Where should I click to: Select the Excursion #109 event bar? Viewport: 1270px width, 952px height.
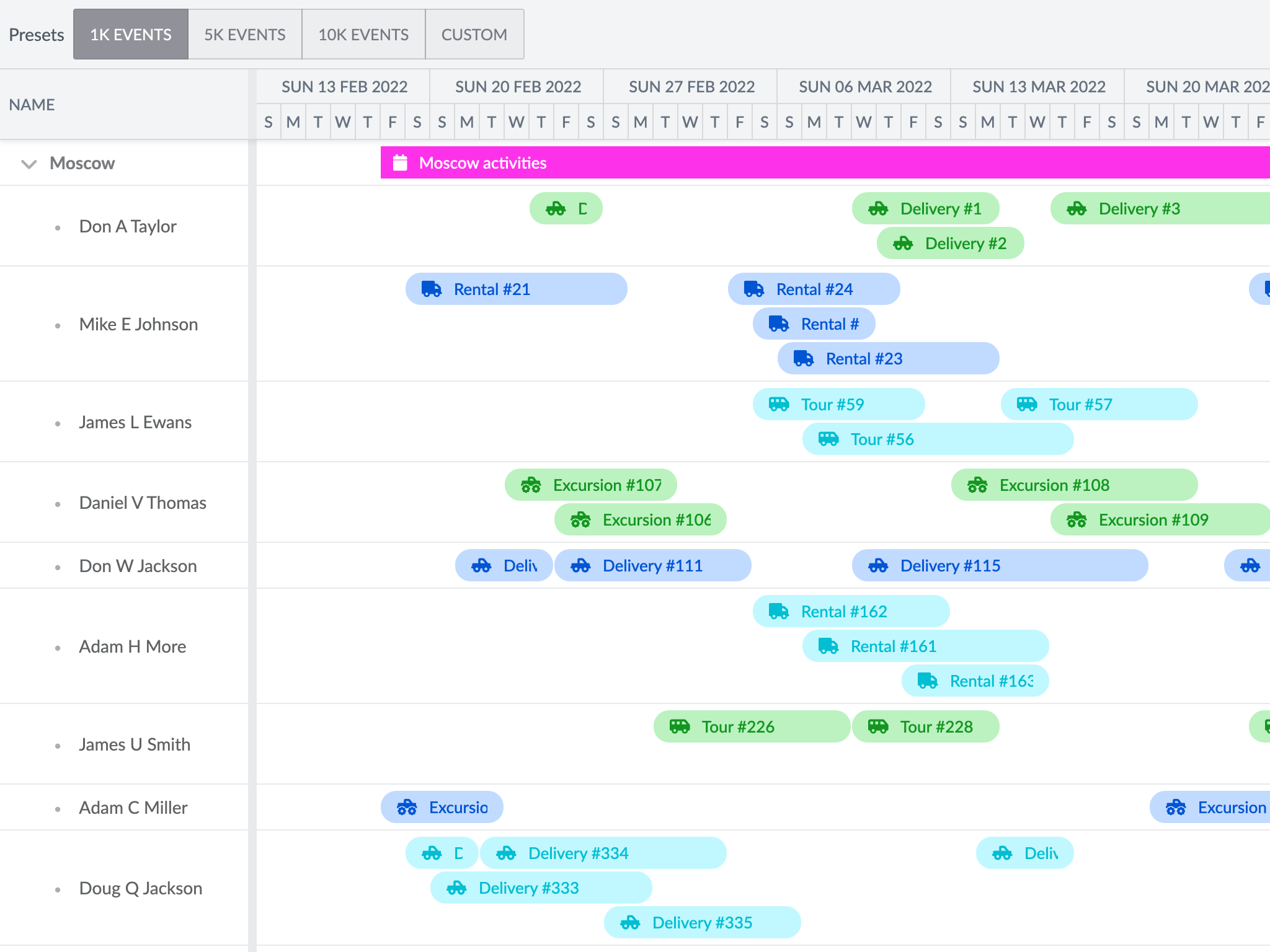1160,519
